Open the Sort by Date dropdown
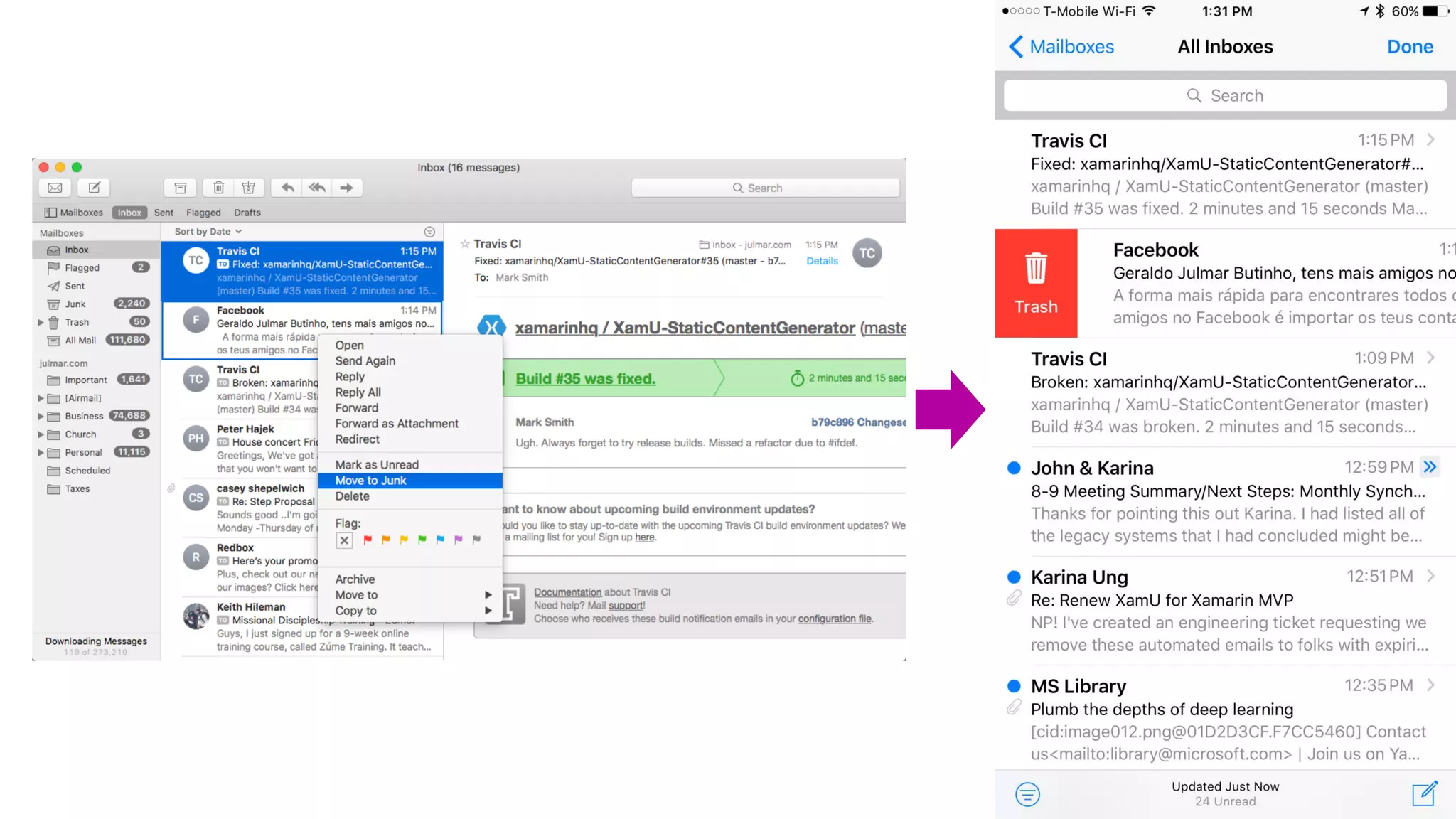 click(x=208, y=232)
